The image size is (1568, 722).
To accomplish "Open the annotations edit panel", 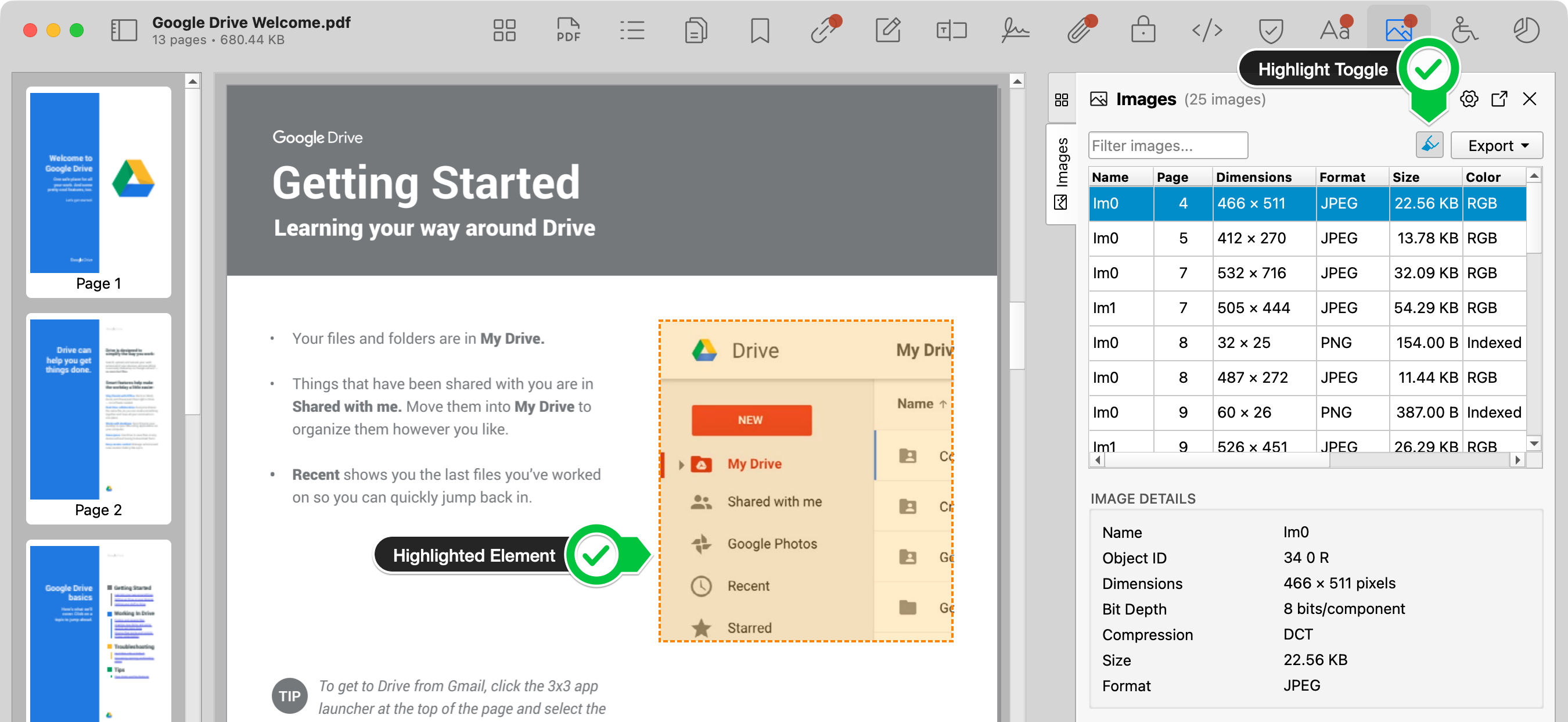I will pos(887,30).
